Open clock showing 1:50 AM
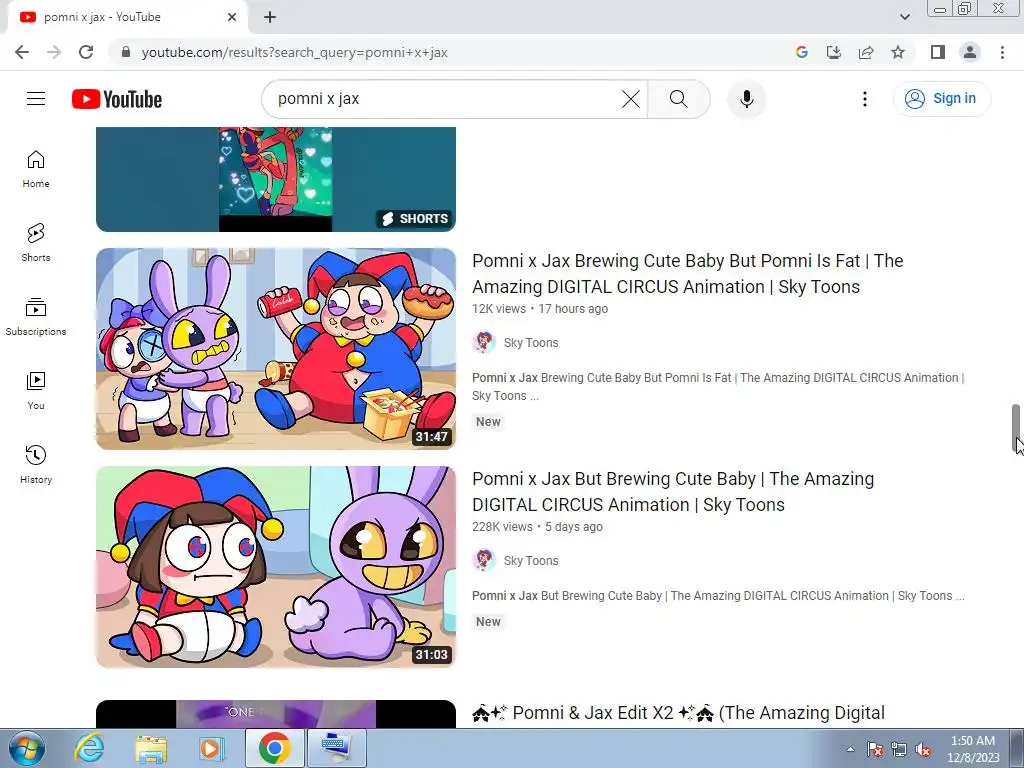Viewport: 1024px width, 768px height. pyautogui.click(x=973, y=749)
